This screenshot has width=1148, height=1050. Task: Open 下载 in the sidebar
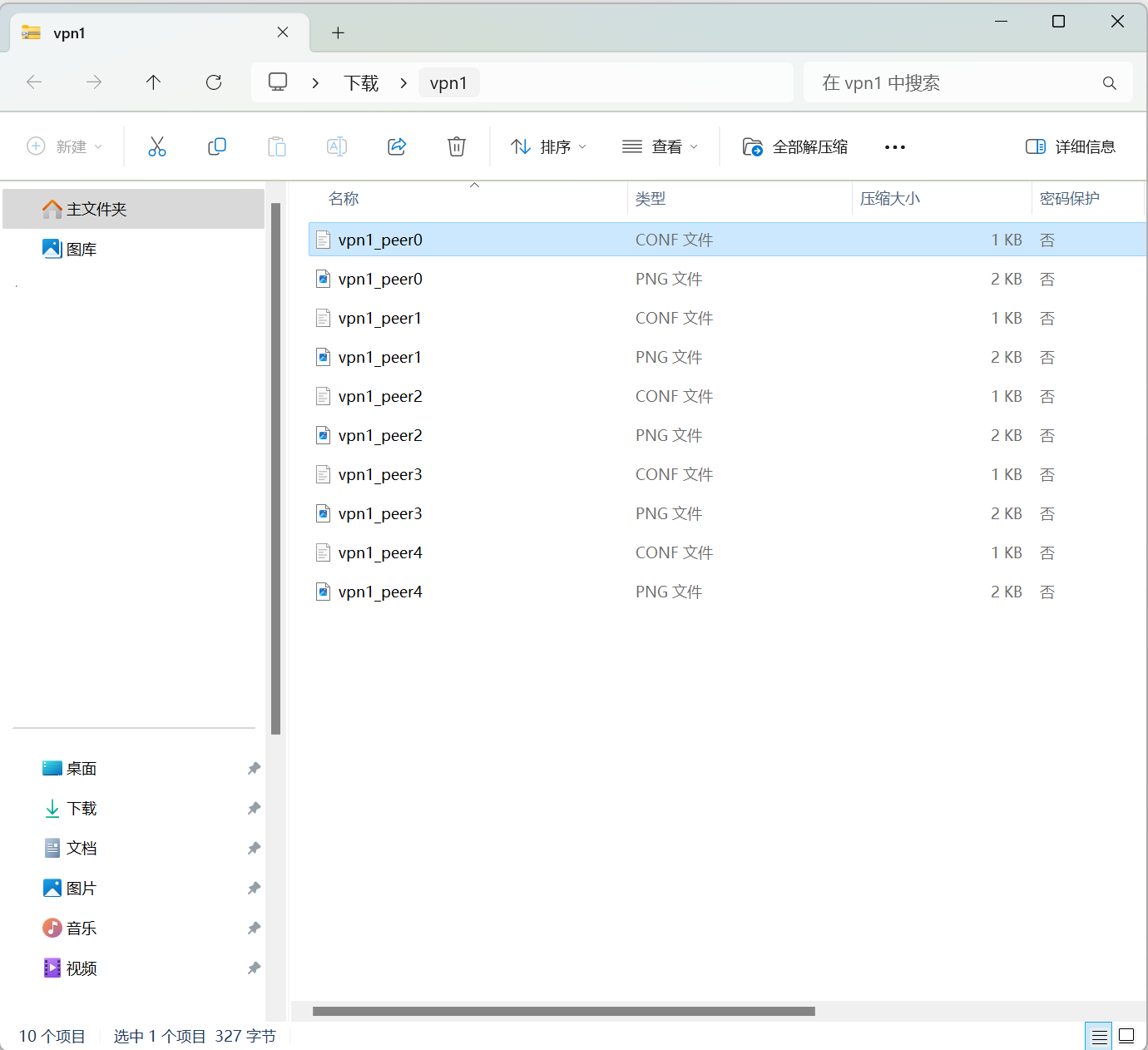(82, 809)
